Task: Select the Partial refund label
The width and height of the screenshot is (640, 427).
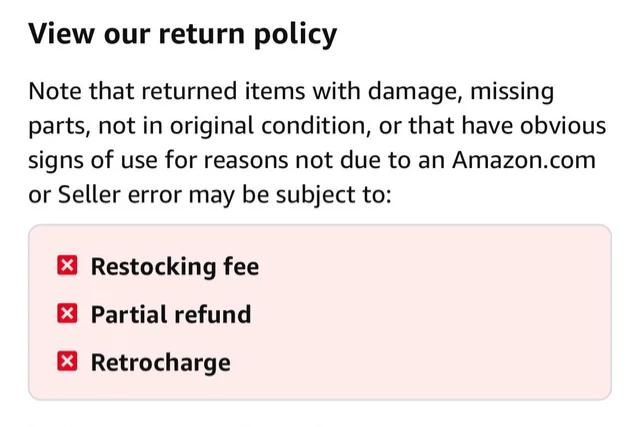Action: click(170, 315)
